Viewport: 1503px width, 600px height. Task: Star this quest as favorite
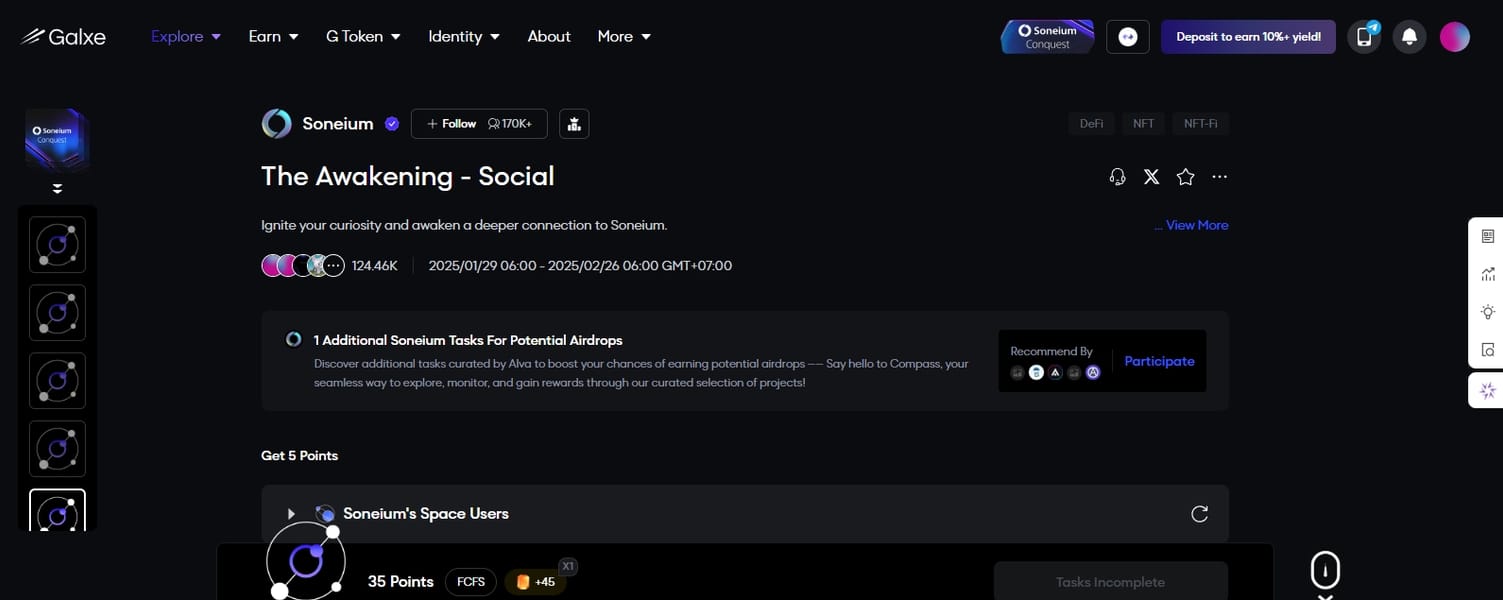(x=1185, y=177)
